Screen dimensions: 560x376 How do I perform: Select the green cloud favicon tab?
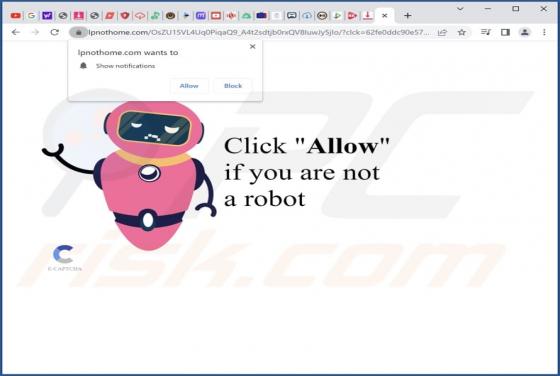(x=246, y=16)
